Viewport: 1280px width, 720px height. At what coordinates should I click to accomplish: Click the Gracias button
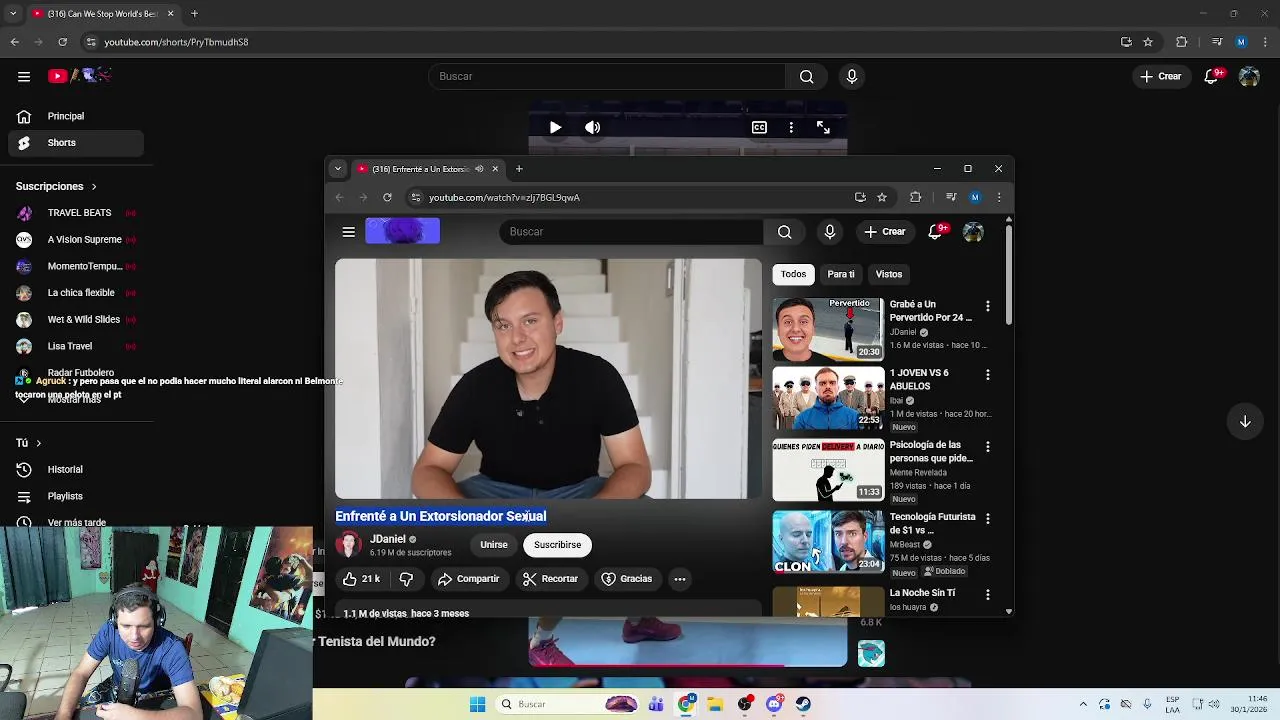(x=627, y=579)
